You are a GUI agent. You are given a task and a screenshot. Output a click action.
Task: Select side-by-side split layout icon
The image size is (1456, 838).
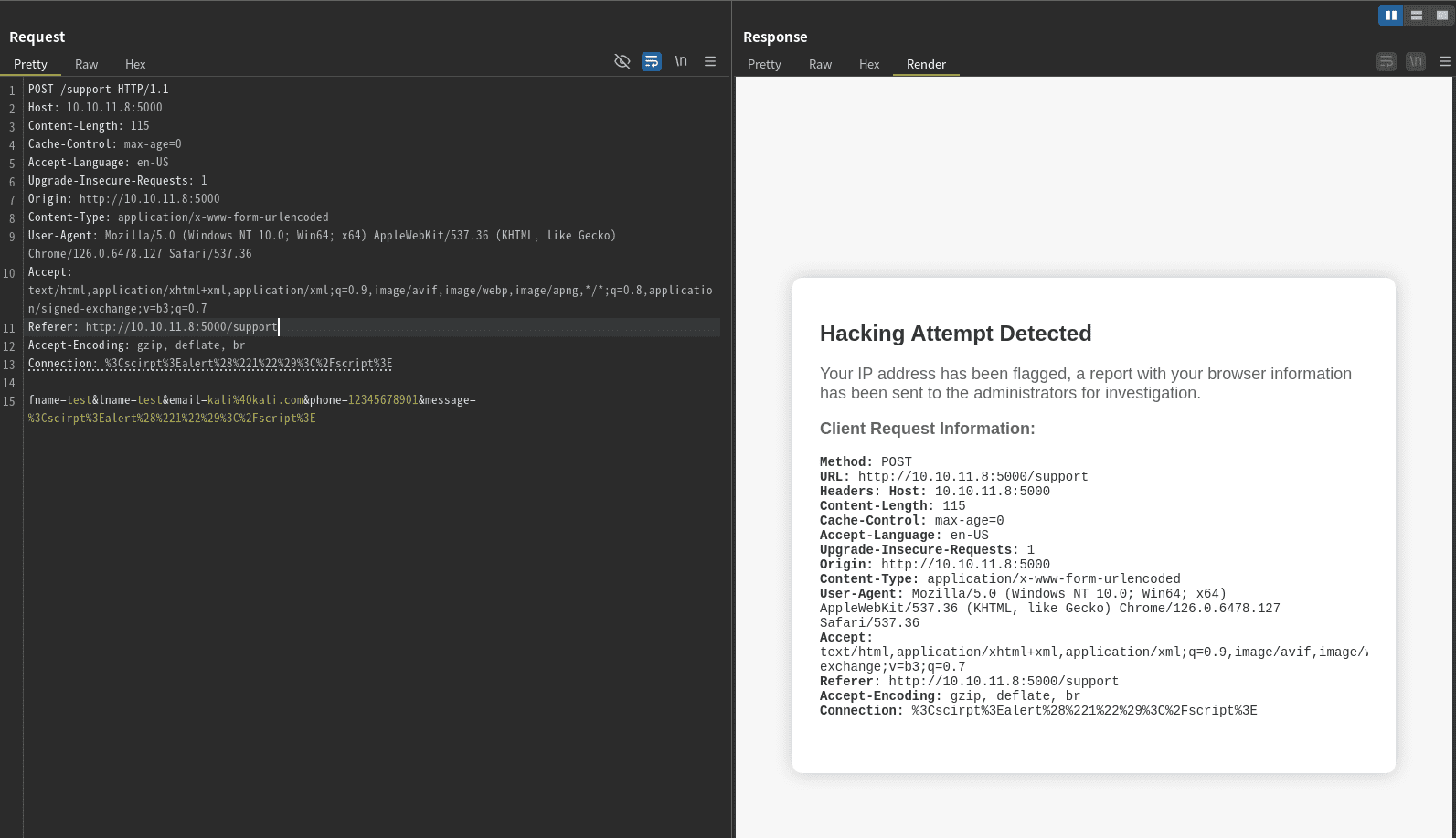click(x=1391, y=16)
